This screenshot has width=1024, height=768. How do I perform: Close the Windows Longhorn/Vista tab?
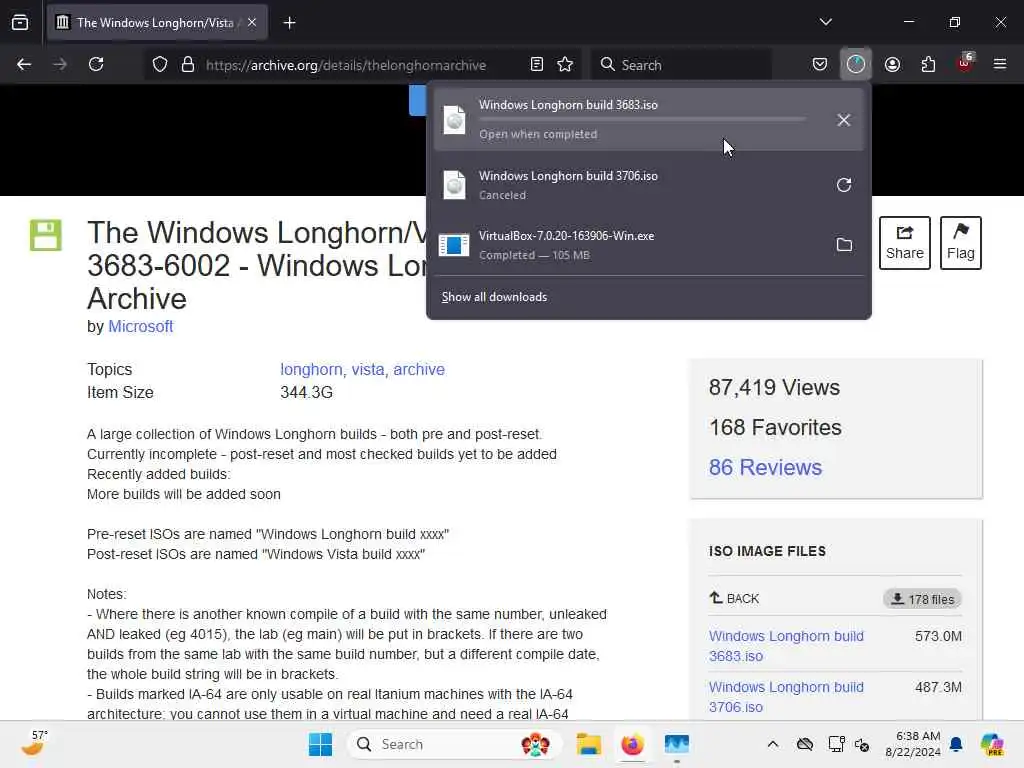point(252,23)
